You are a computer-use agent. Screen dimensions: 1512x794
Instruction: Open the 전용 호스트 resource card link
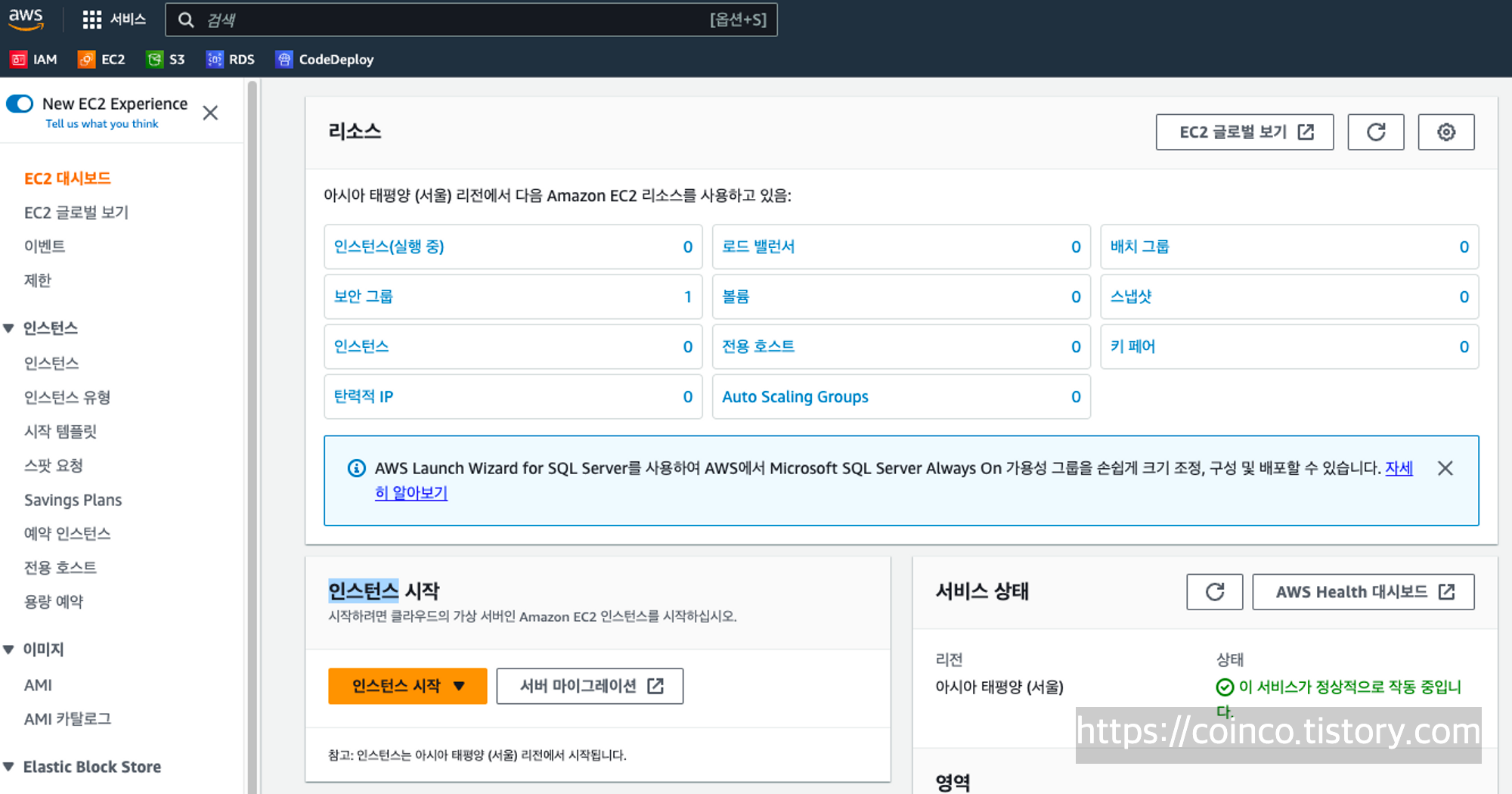pos(758,346)
